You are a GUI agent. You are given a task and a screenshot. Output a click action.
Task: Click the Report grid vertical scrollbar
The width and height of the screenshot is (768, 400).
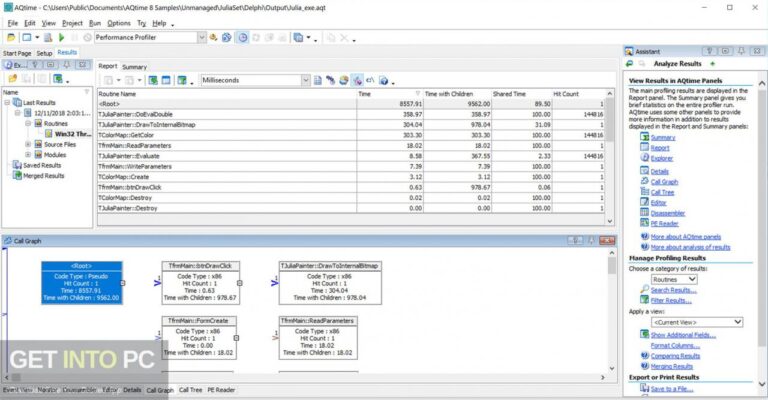(x=609, y=157)
